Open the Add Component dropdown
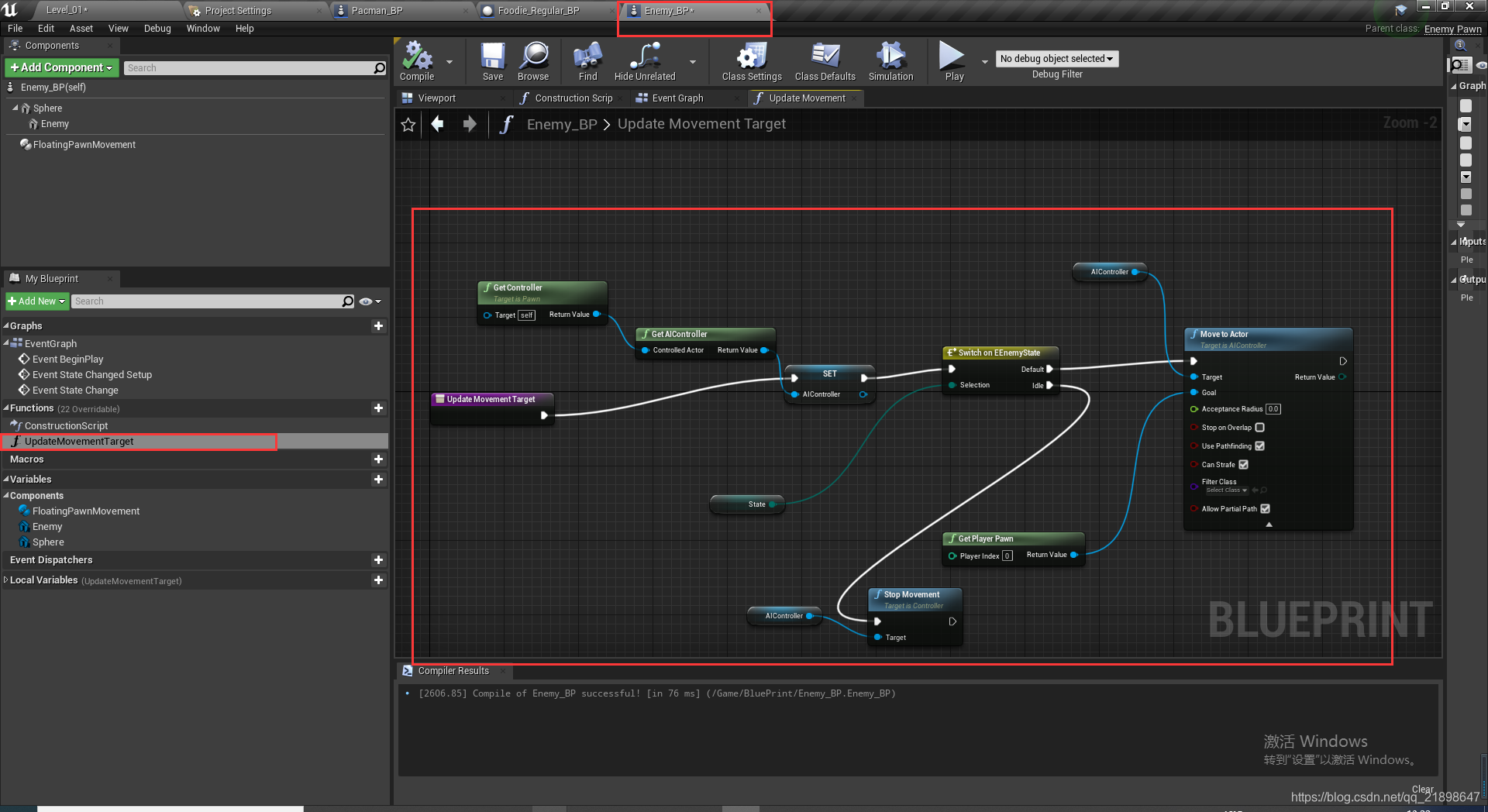1488x812 pixels. (x=62, y=68)
